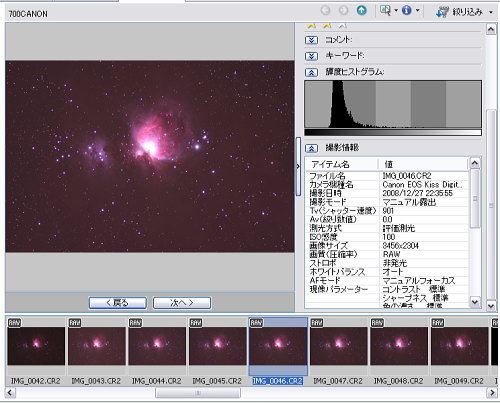Open dropdown arrow beside info icon

417,11
